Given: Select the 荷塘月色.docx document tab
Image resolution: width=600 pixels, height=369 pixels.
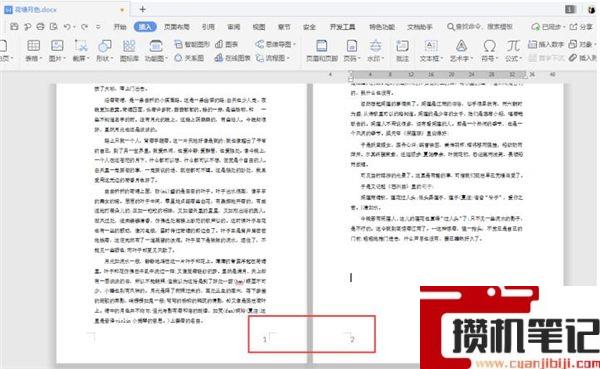Looking at the screenshot, I should click(64, 10).
